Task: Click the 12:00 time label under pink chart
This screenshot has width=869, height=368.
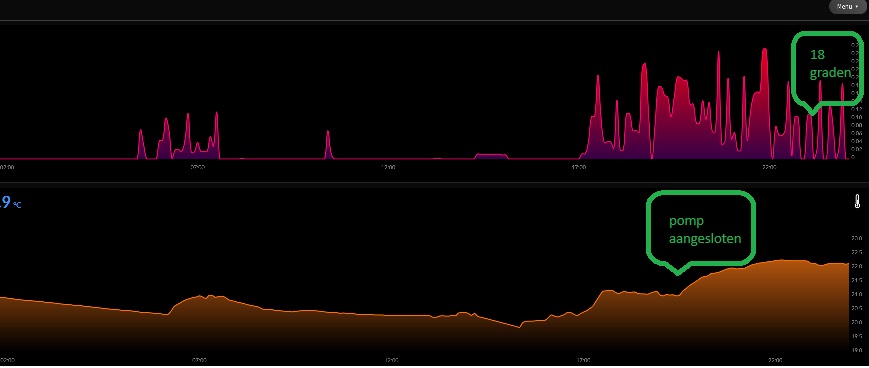Action: (x=389, y=167)
